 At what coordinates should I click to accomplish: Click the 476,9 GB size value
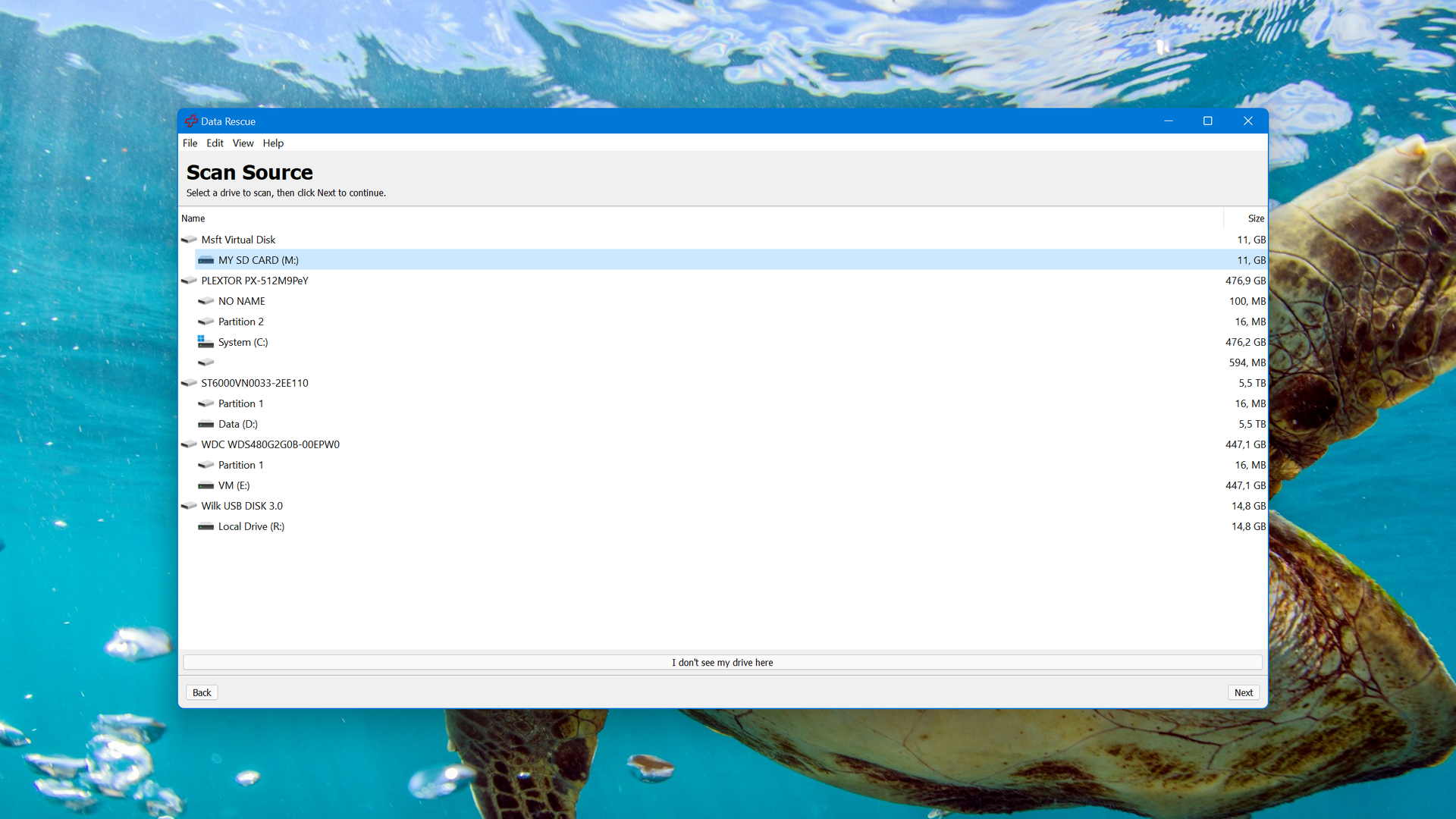pyautogui.click(x=1245, y=281)
